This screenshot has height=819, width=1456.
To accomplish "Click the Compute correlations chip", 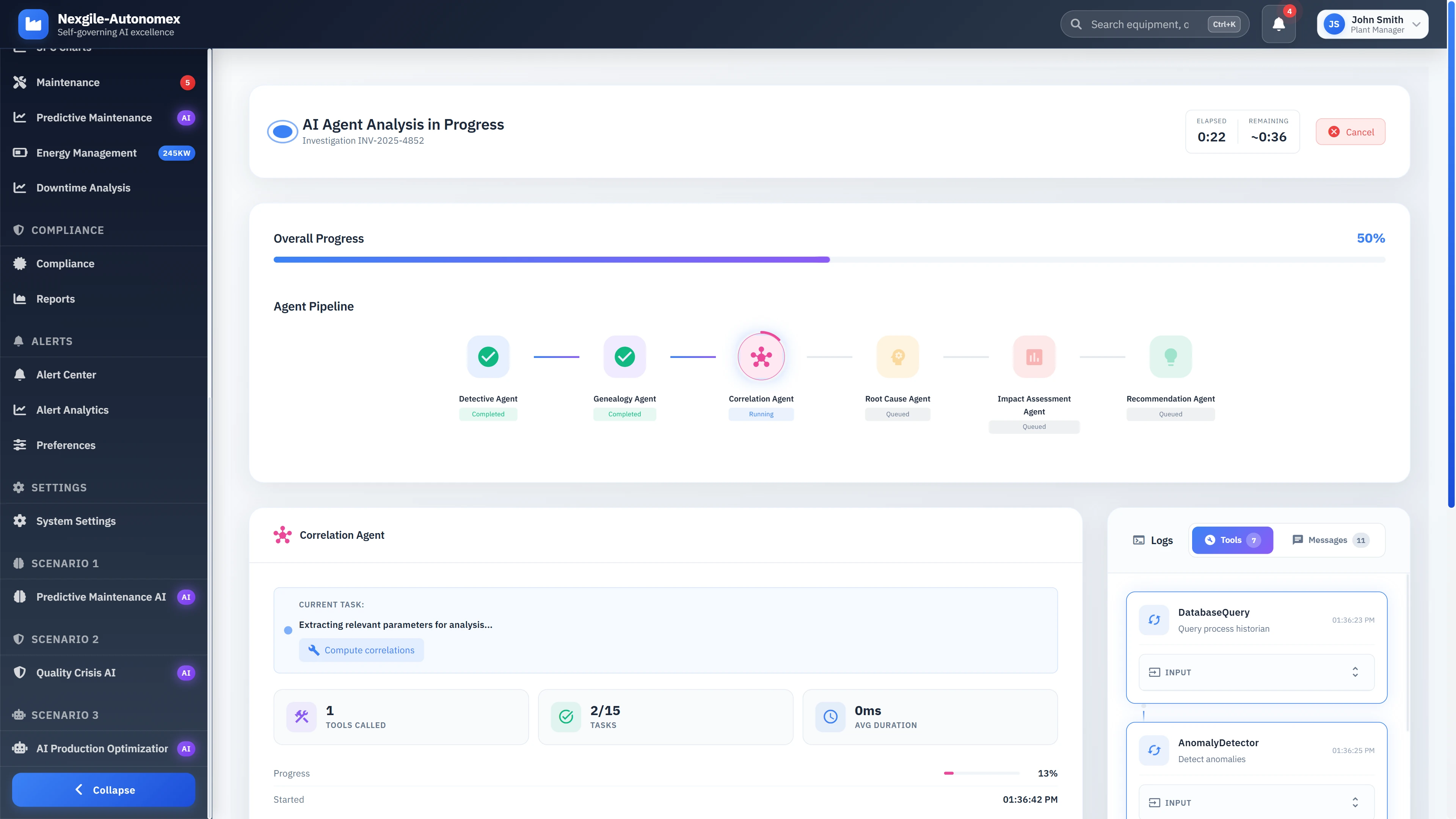I will click(x=361, y=650).
